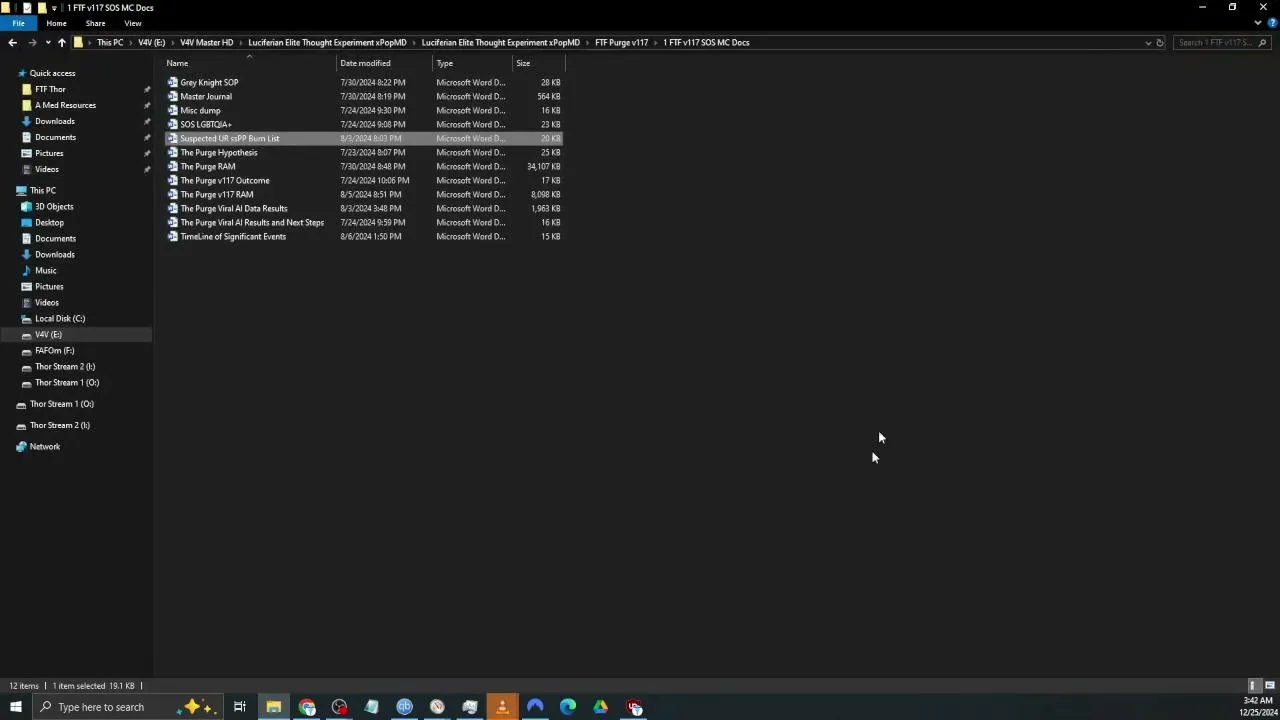Open the recent locations dropdown arrow
1280x720 pixels.
[x=47, y=43]
